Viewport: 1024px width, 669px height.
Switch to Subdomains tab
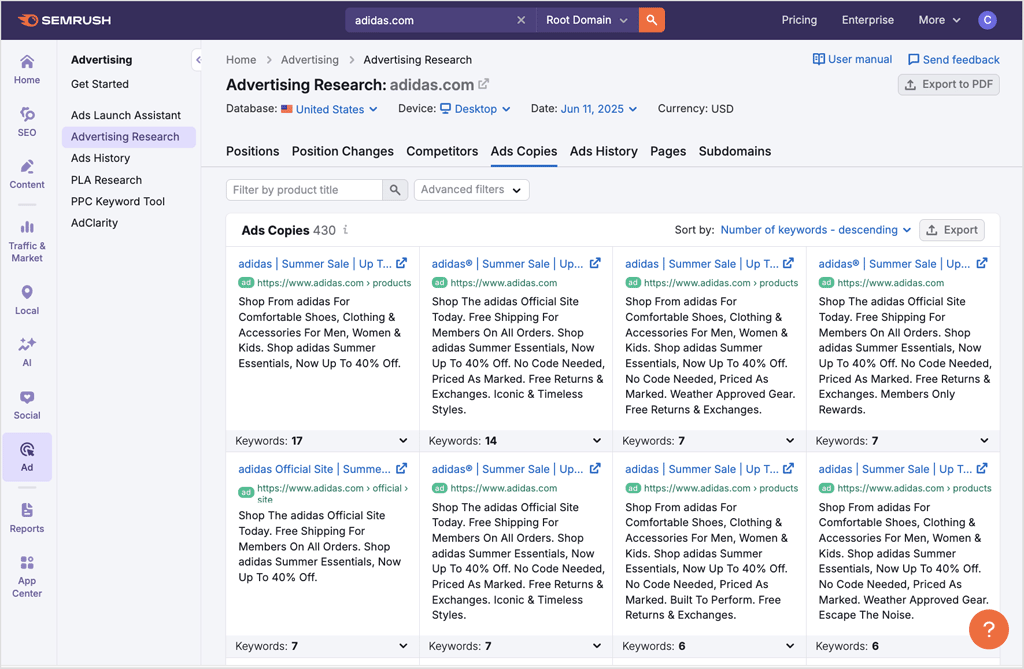click(x=735, y=152)
